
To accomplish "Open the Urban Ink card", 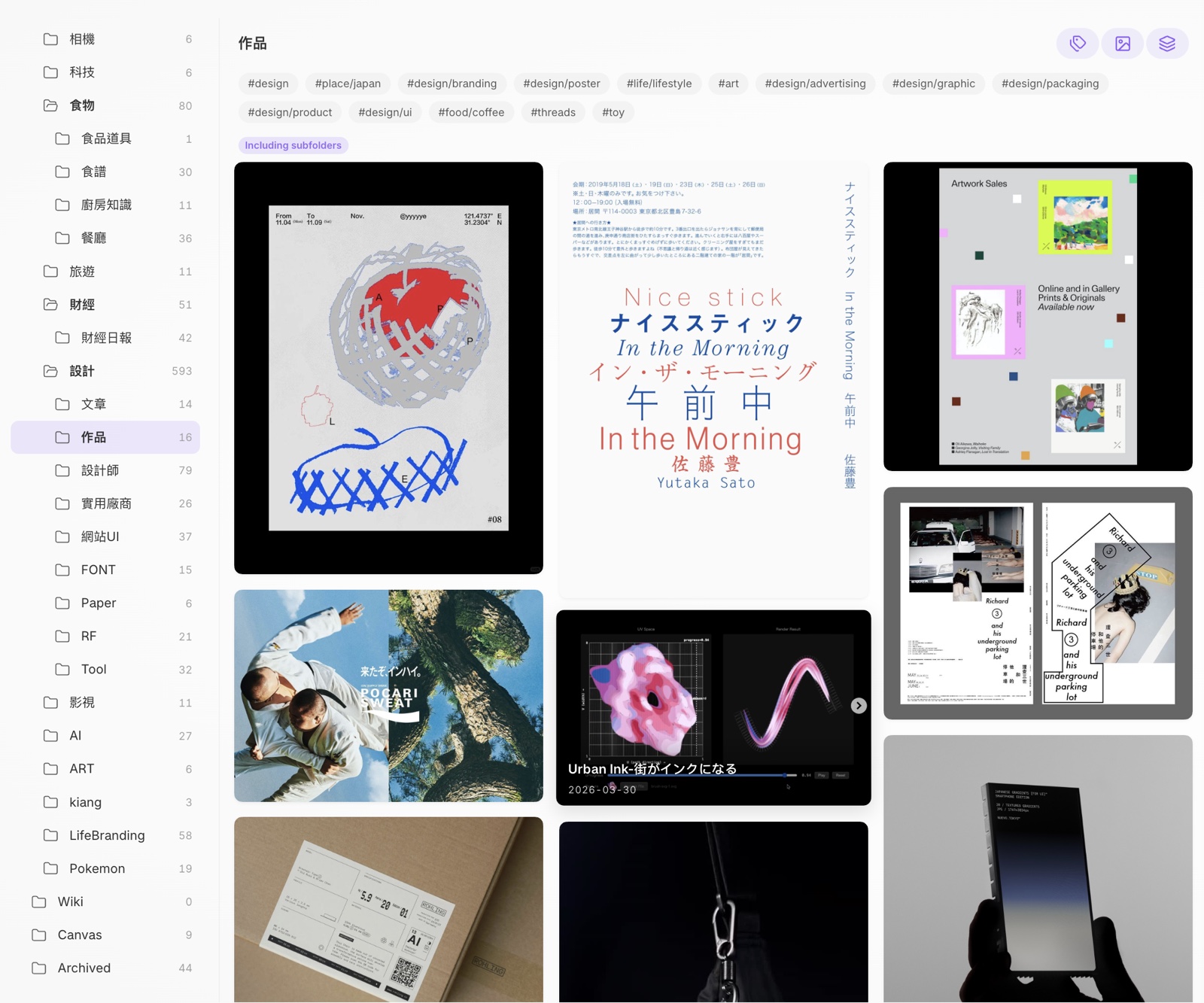I will (713, 707).
